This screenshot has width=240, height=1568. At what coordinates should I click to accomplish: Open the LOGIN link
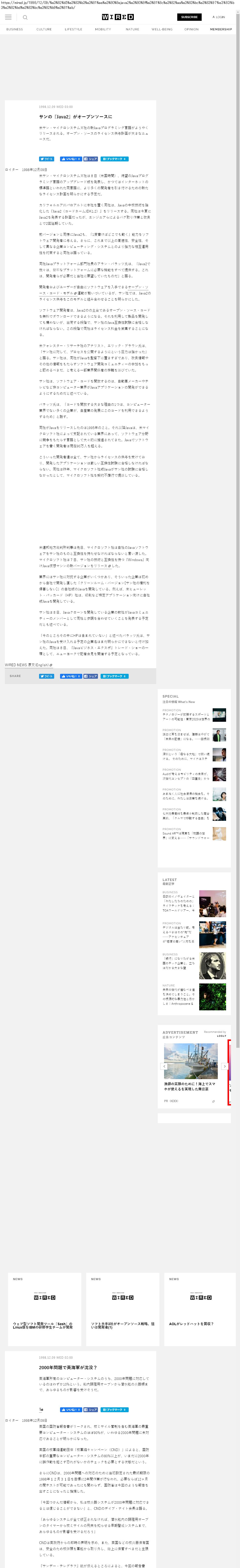point(219,17)
